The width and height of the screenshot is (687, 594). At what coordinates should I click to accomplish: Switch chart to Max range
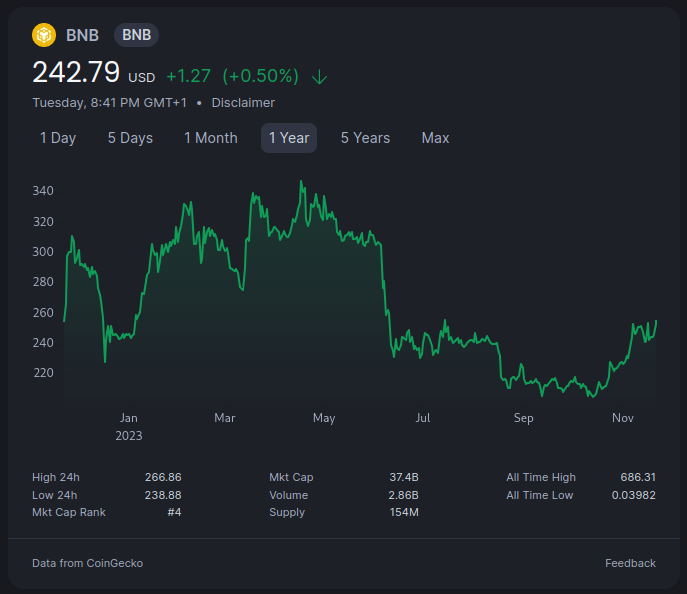coord(435,138)
